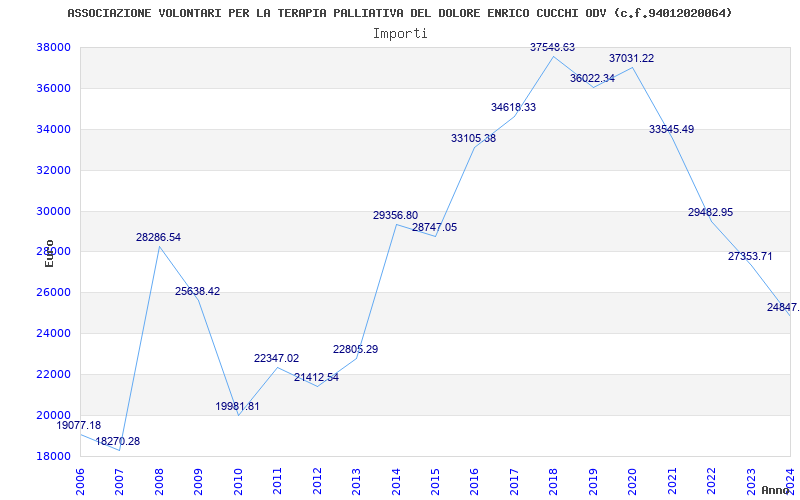The height and width of the screenshot is (500, 800).
Task: Click the data value 29482.95
Action: click(710, 212)
